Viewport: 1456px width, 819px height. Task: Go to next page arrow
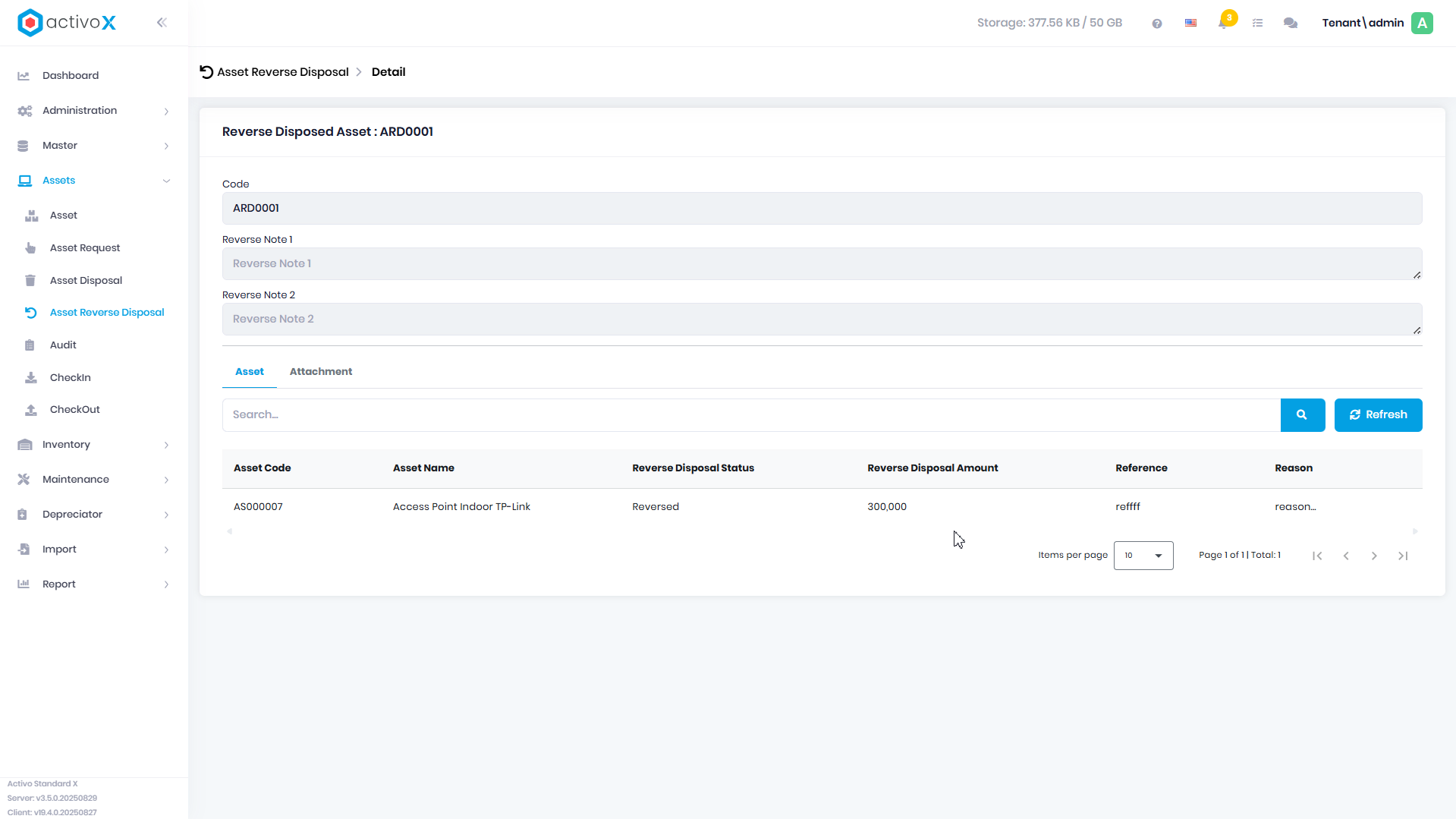[x=1374, y=556]
